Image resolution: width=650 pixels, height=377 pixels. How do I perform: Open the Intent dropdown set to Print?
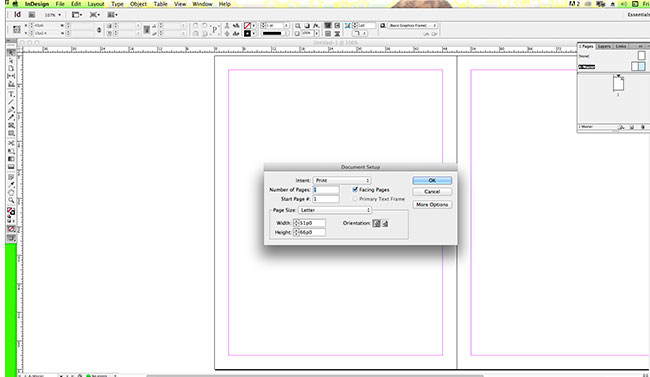click(342, 180)
